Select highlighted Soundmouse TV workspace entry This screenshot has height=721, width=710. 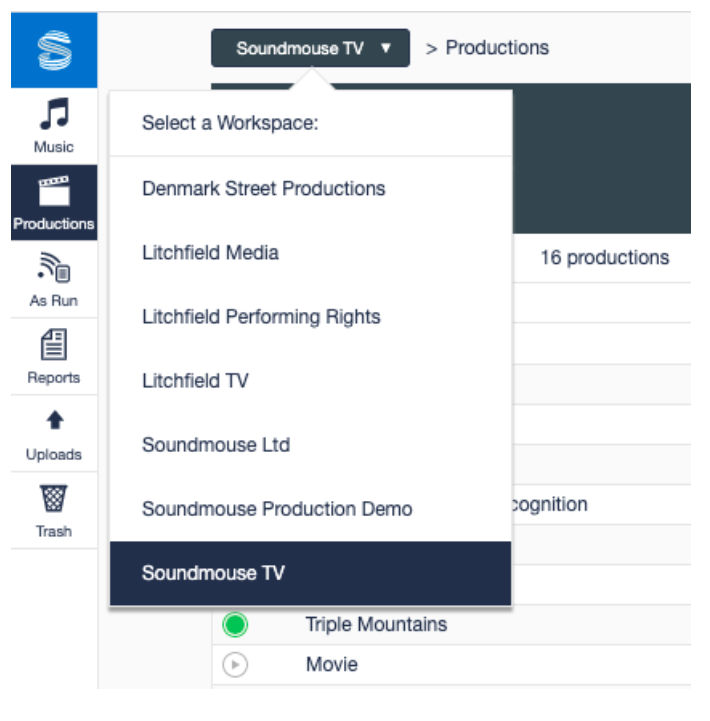tap(310, 573)
